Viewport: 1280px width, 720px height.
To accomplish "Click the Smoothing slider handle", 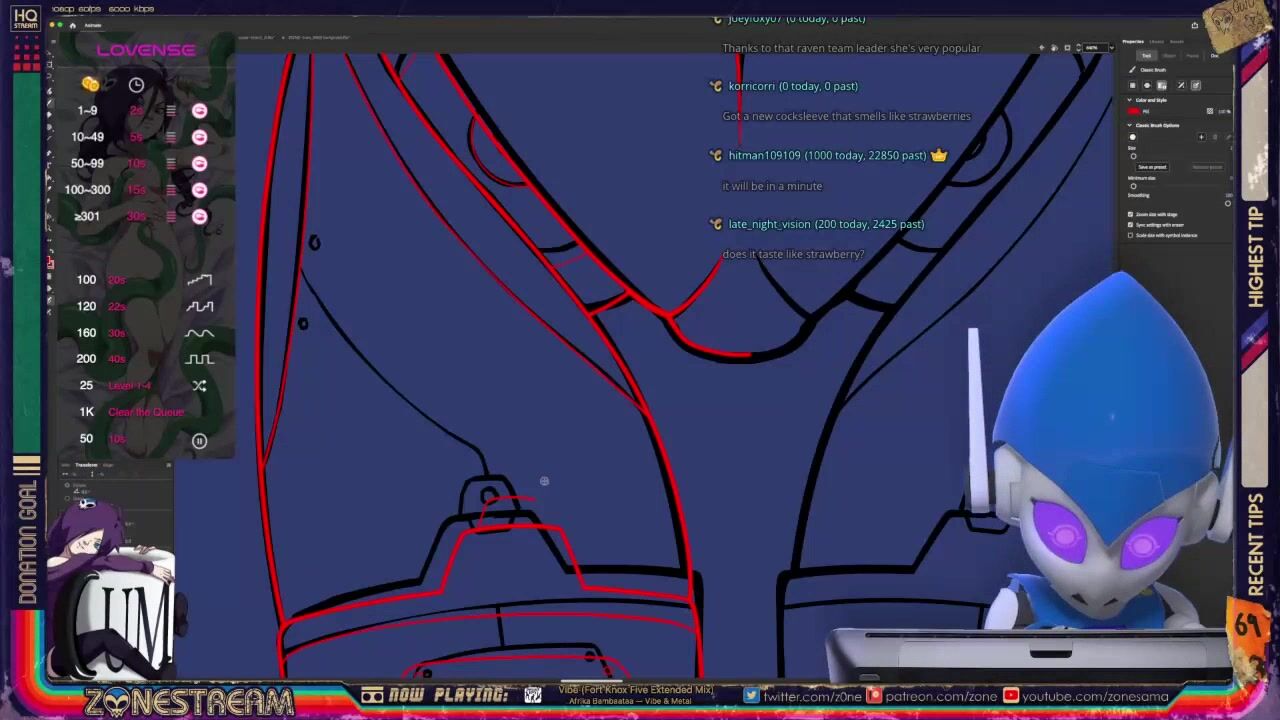I will 1228,203.
